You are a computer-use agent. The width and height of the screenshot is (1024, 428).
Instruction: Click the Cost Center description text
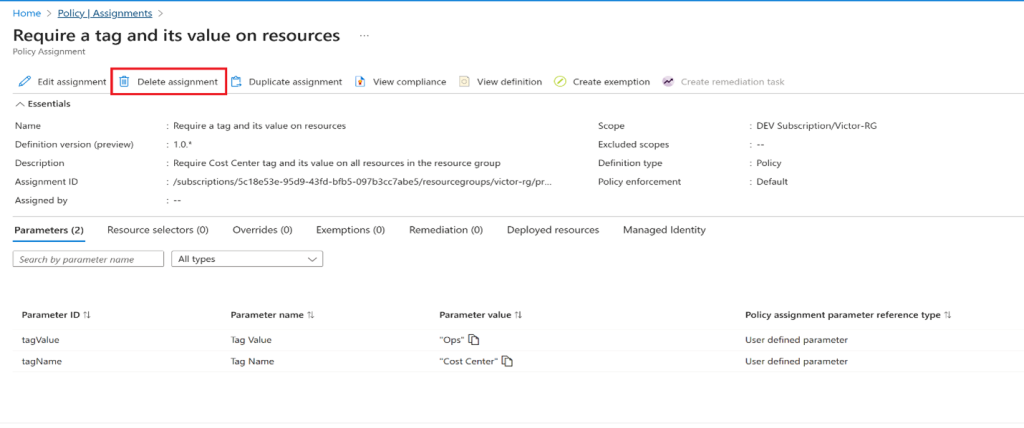tap(336, 163)
